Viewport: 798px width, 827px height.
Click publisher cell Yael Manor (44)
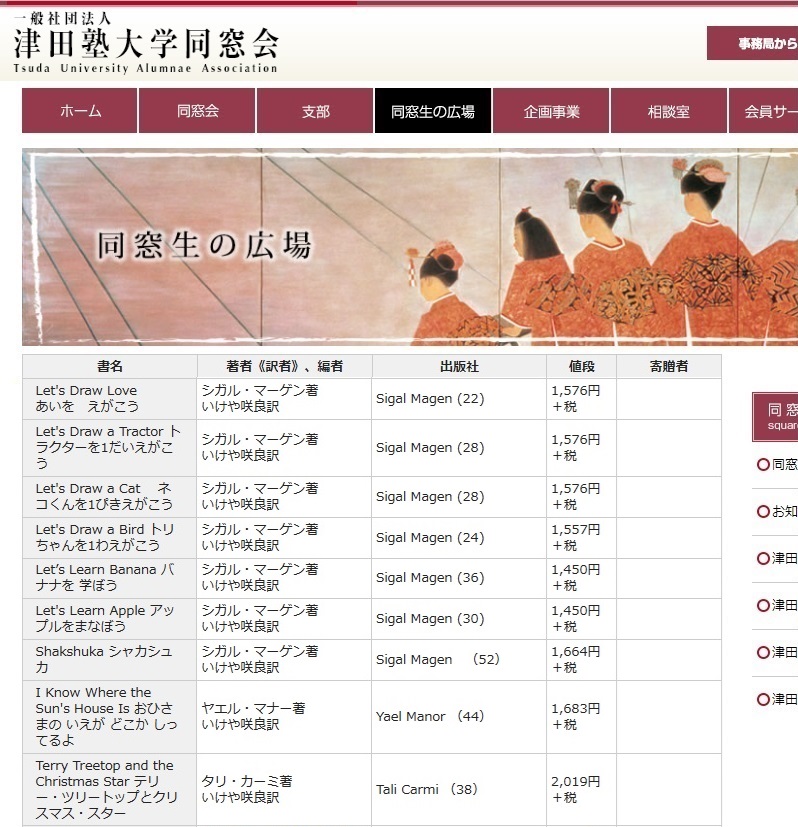coord(459,717)
